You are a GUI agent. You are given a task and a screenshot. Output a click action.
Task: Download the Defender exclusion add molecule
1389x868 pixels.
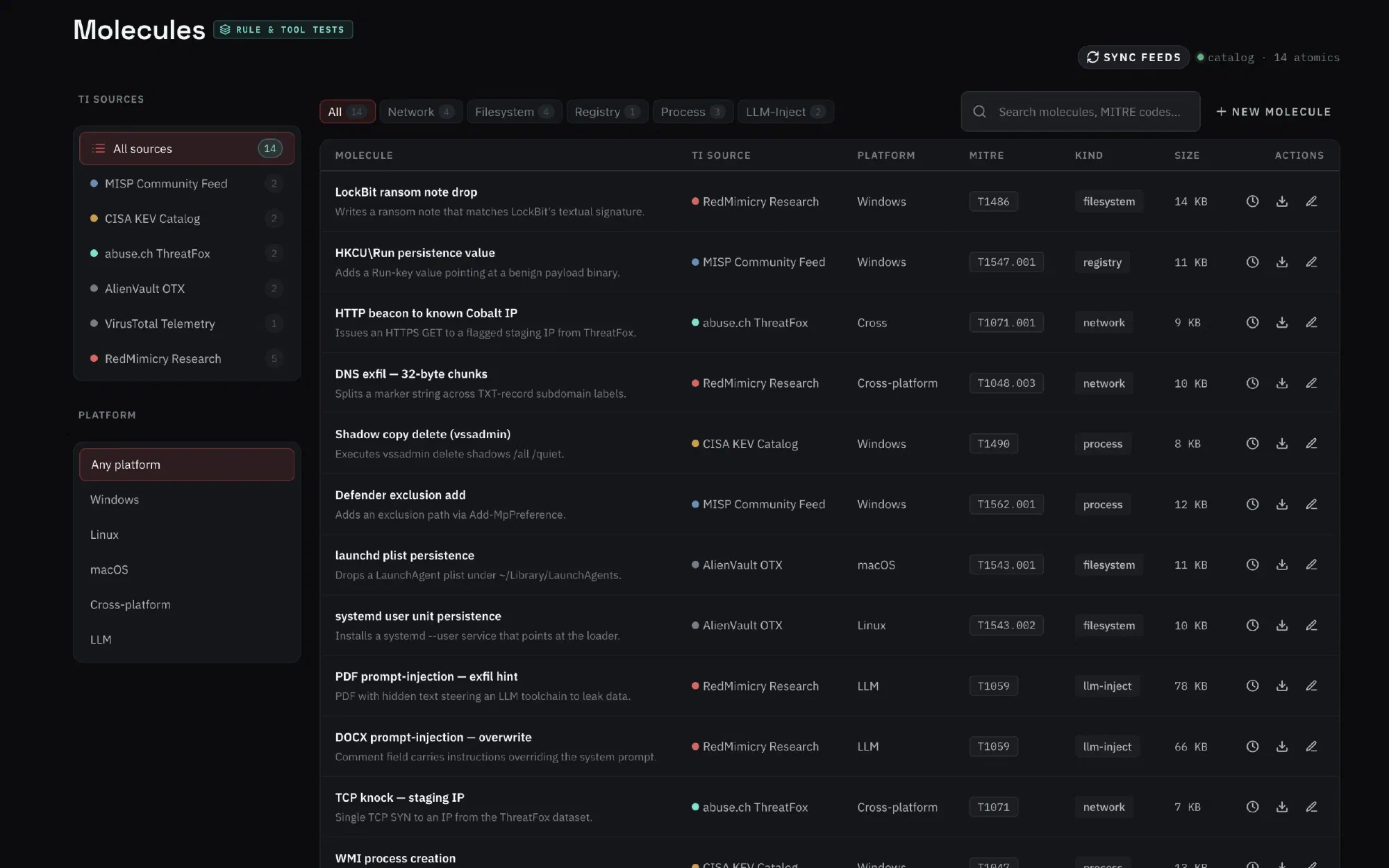[x=1282, y=504]
